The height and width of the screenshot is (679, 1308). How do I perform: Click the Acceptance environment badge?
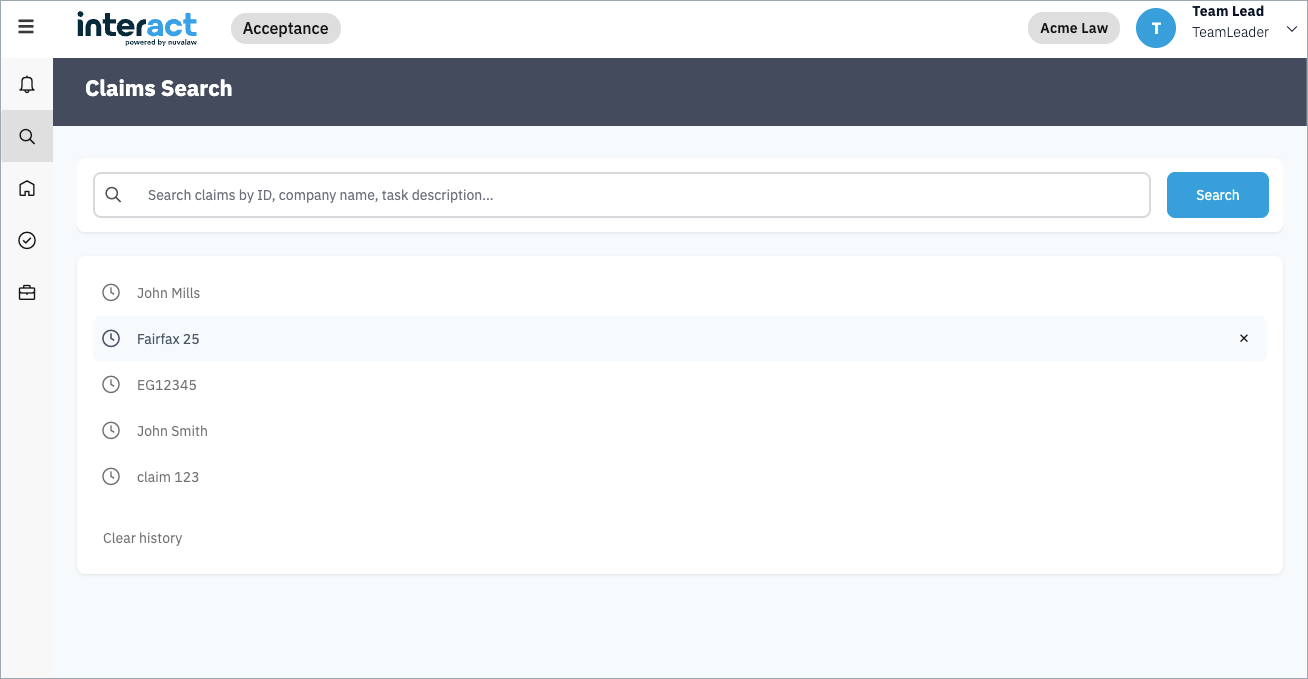coord(285,28)
